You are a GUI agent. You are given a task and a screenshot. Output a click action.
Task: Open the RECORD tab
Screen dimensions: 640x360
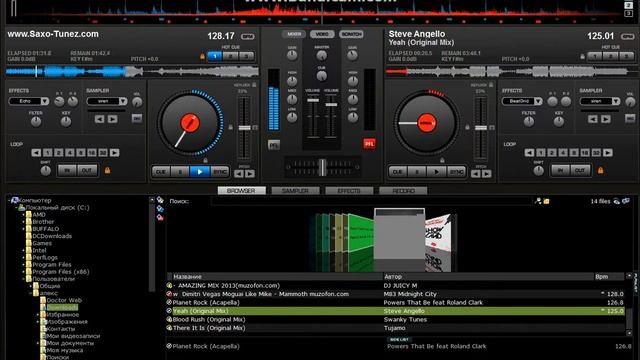pyautogui.click(x=403, y=191)
